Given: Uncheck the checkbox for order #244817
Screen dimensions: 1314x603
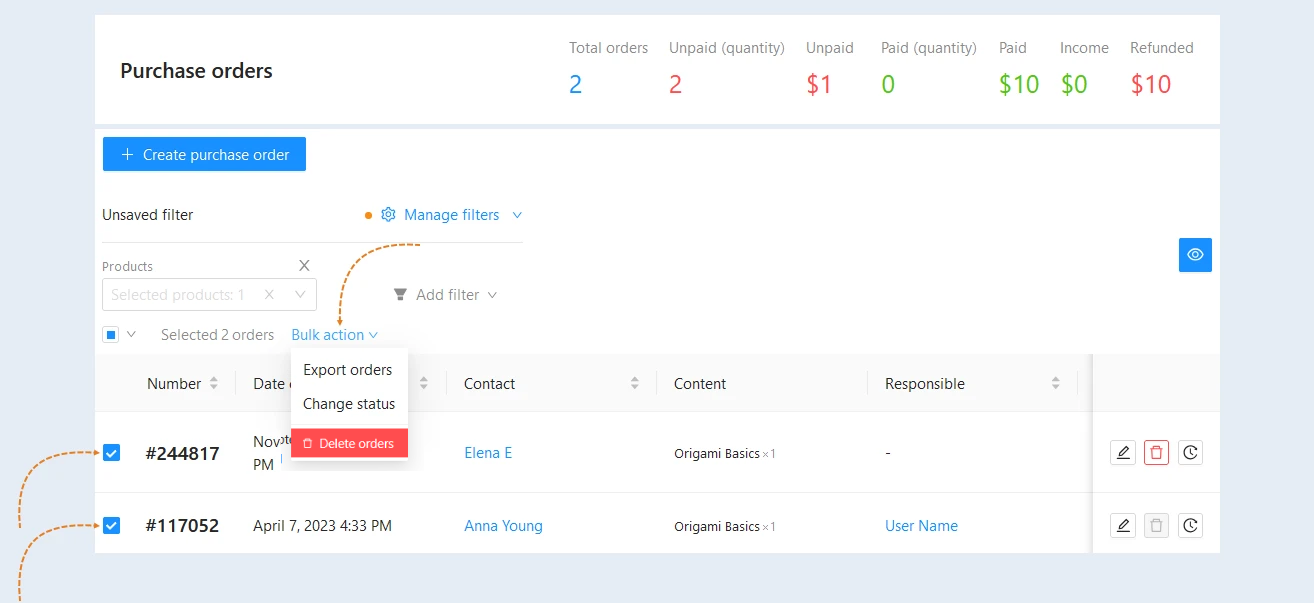Looking at the screenshot, I should [111, 453].
